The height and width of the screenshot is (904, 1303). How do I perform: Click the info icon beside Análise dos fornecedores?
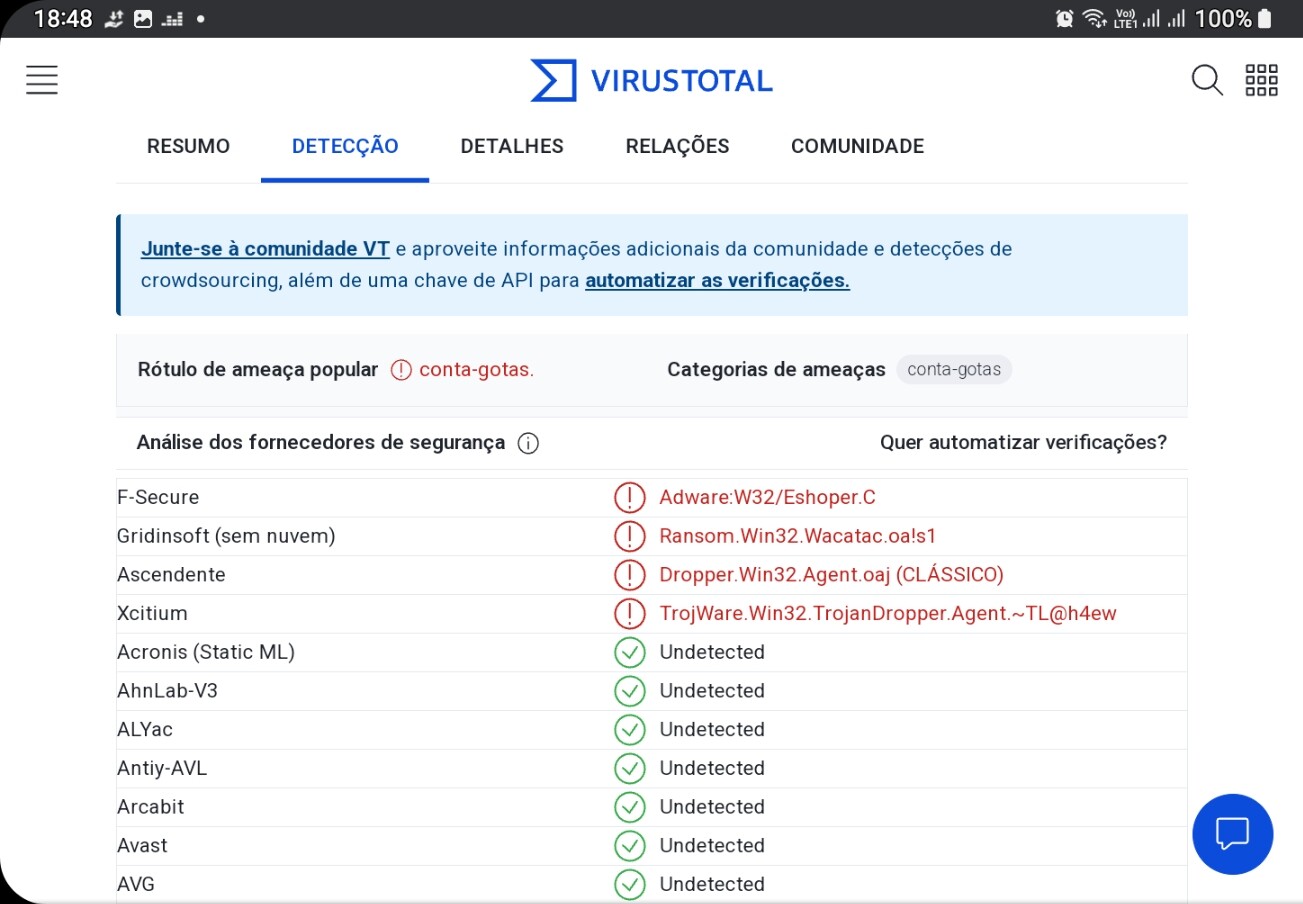pyautogui.click(x=528, y=443)
